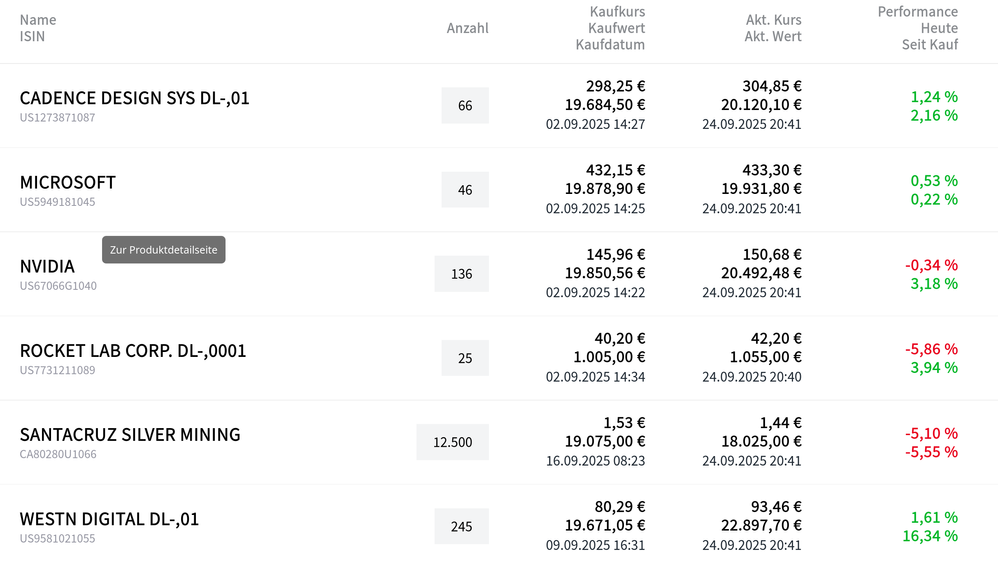This screenshot has height=564, width=998.
Task: Click Cadence purchase date 02.09.2025 14:27
Action: point(595,124)
